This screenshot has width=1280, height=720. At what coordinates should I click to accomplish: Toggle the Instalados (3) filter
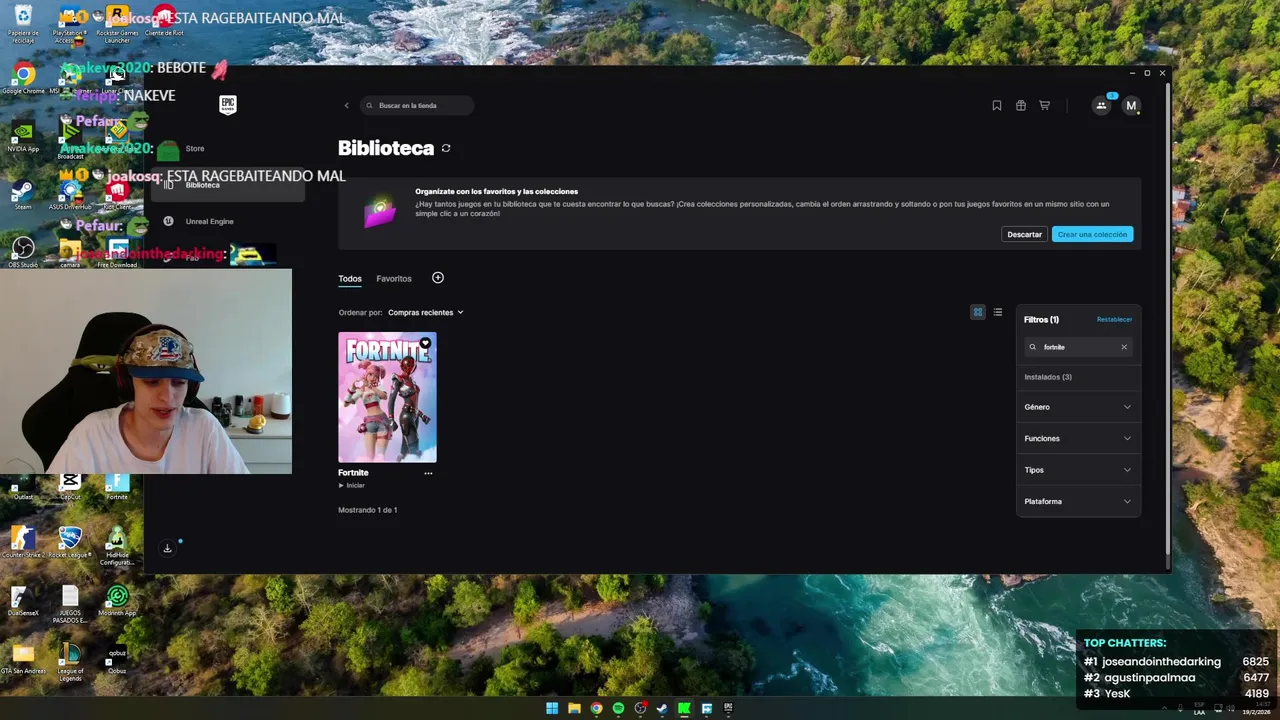pyautogui.click(x=1048, y=377)
